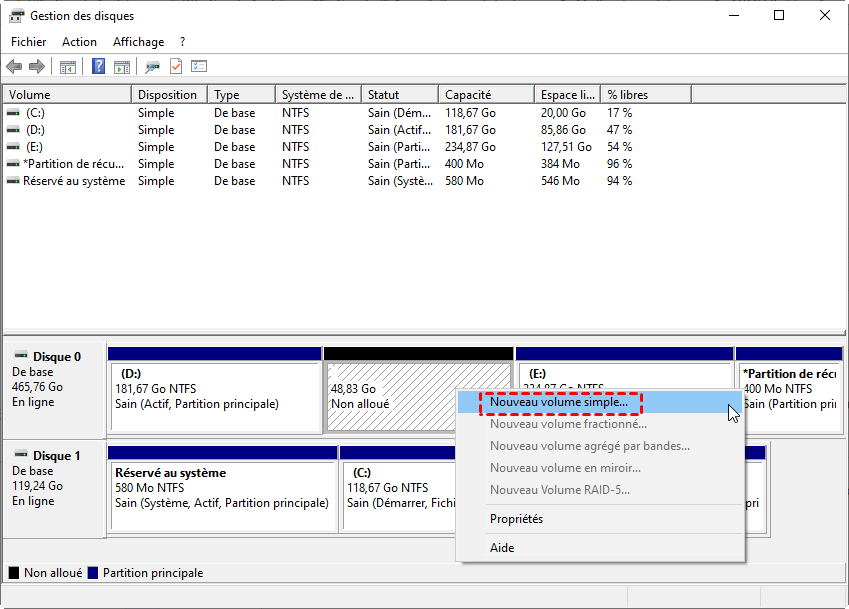Toggle the action pane toolbar icon
Image resolution: width=849 pixels, height=609 pixels.
click(x=121, y=67)
